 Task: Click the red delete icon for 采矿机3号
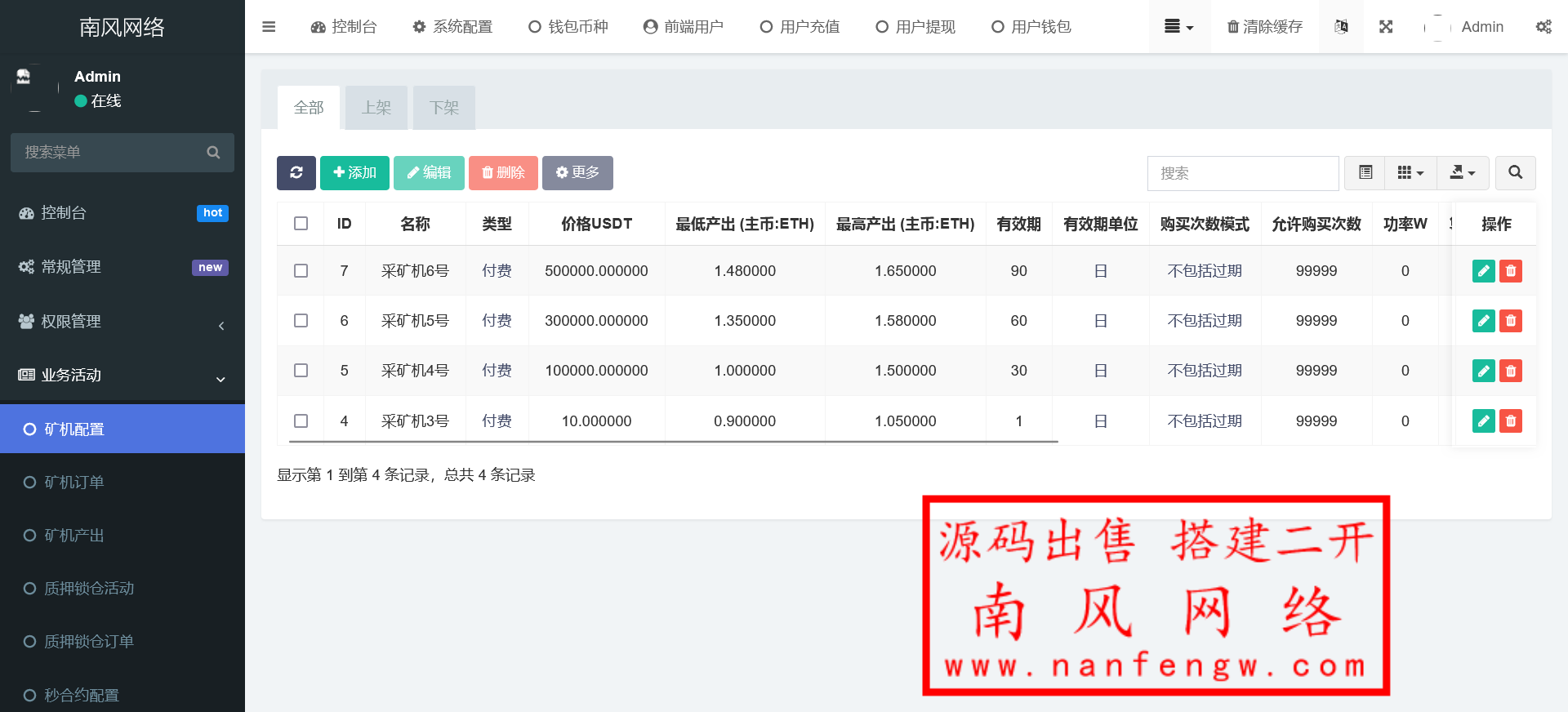[x=1511, y=421]
